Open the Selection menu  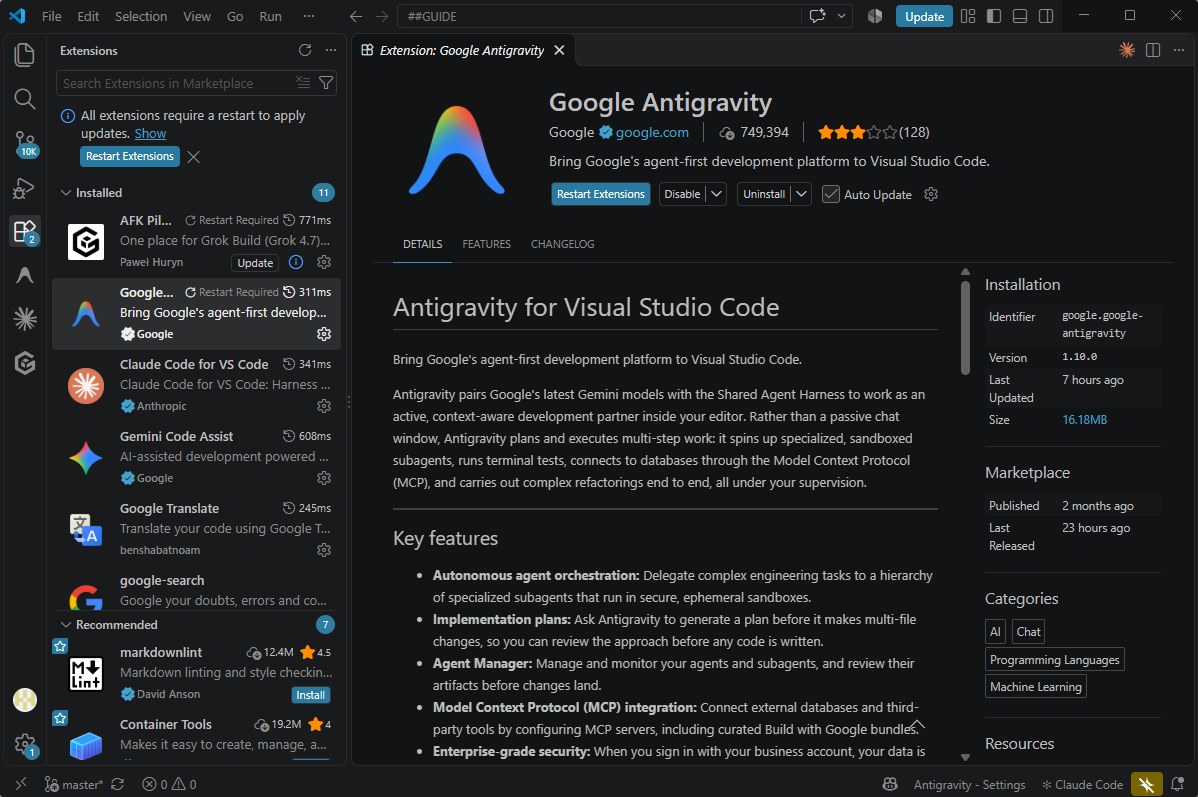tap(141, 16)
